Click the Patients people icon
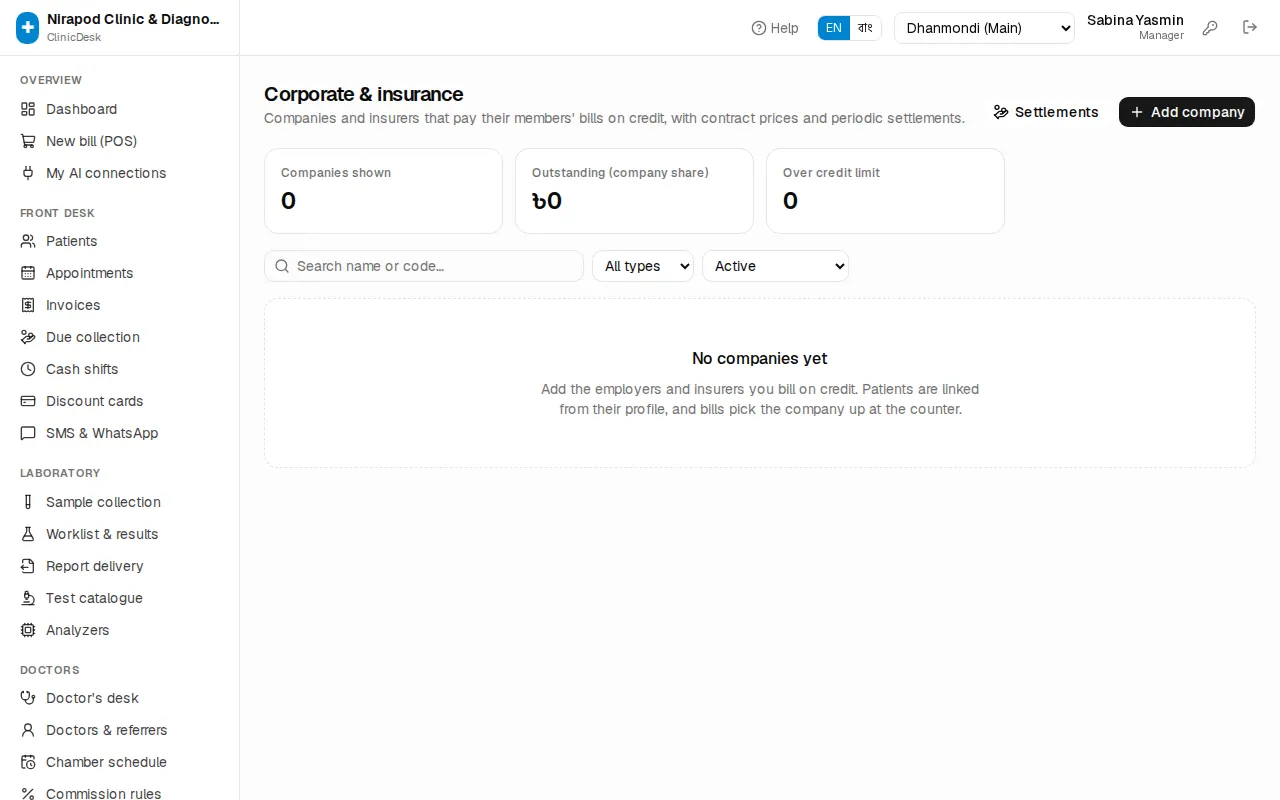Viewport: 1280px width, 800px height. (28, 241)
